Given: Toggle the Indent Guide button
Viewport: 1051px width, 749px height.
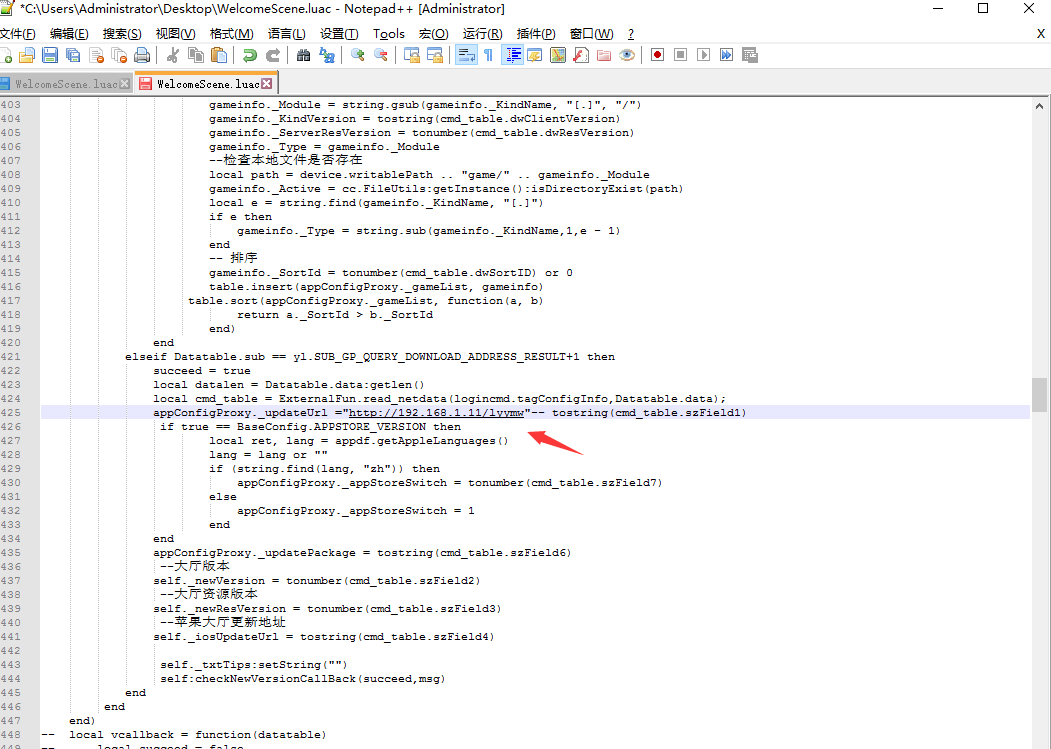Looking at the screenshot, I should point(512,55).
